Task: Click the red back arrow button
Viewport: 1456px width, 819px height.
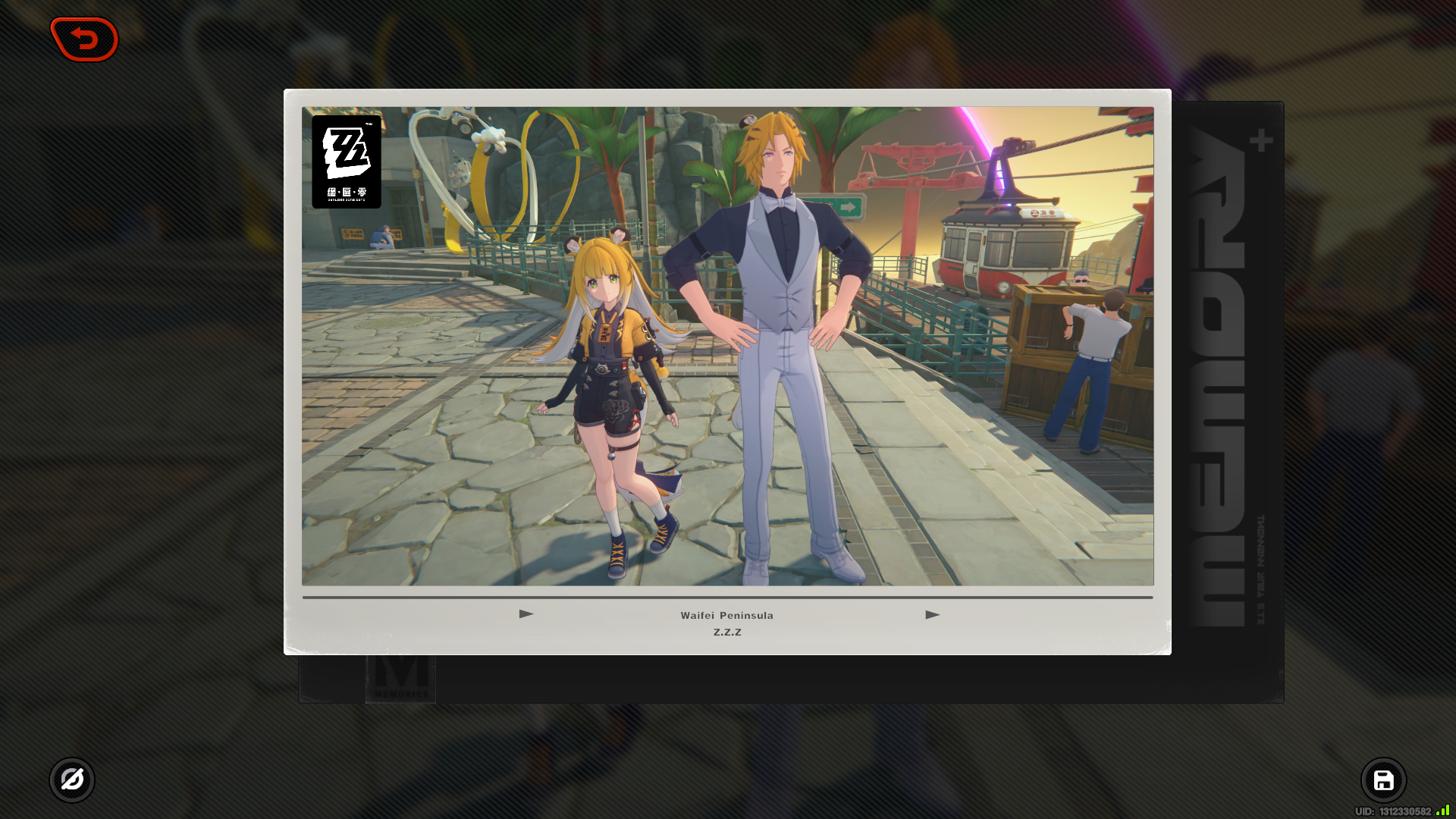Action: pos(84,39)
